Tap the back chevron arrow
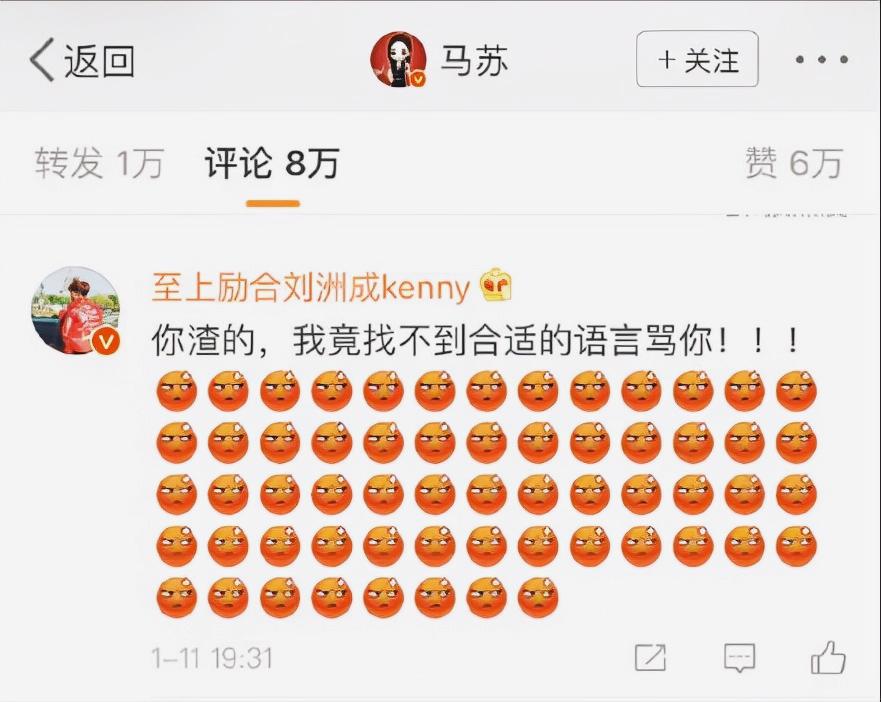Viewport: 881px width, 702px height. [x=42, y=60]
